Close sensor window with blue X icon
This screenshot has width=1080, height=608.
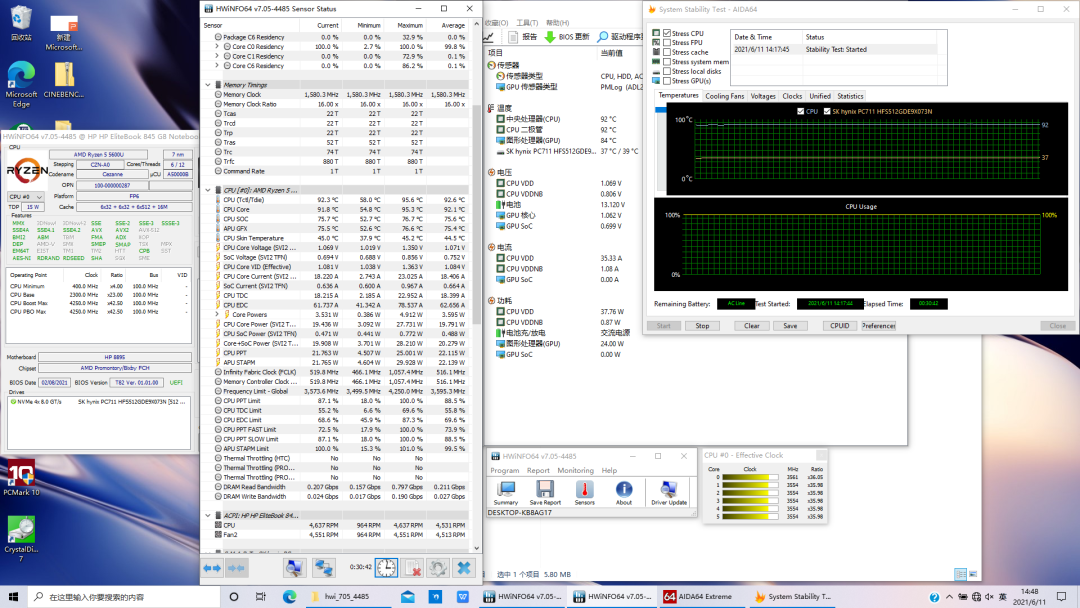pos(464,567)
